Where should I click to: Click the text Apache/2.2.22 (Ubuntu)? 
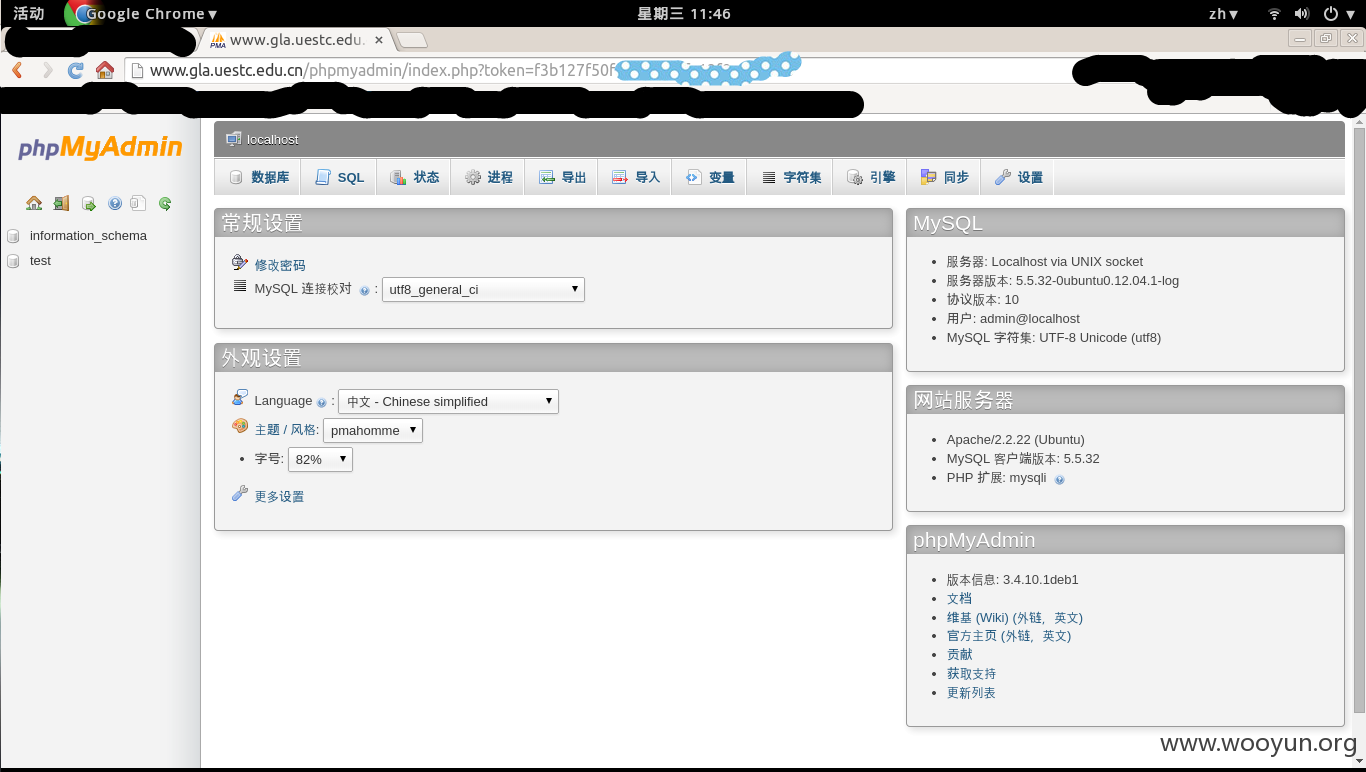(x=1015, y=440)
